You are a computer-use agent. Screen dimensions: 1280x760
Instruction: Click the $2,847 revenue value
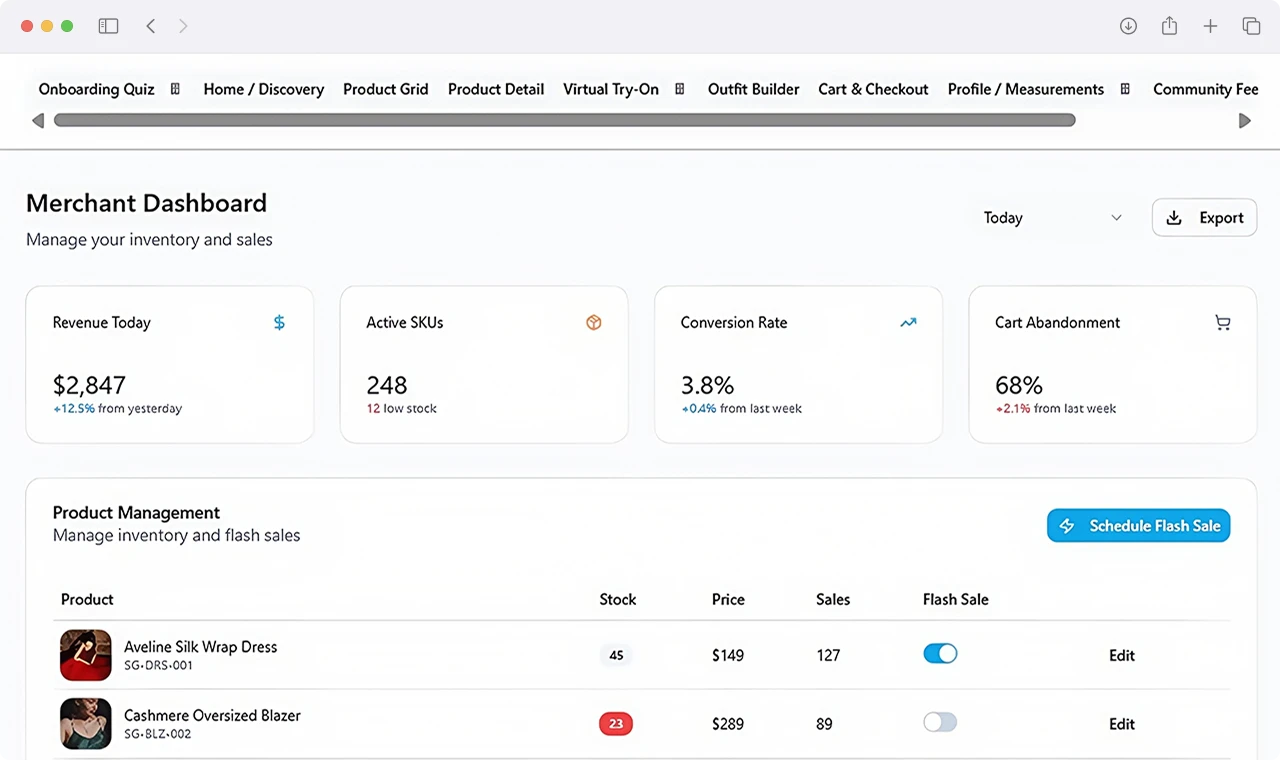(x=89, y=385)
